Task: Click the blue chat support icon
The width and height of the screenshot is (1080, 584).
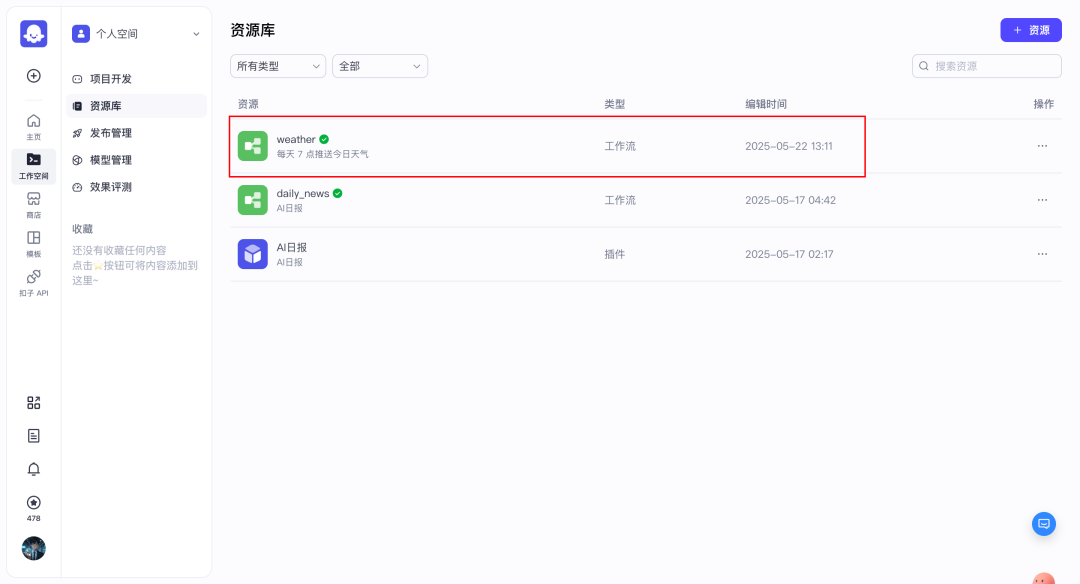Action: click(1044, 523)
